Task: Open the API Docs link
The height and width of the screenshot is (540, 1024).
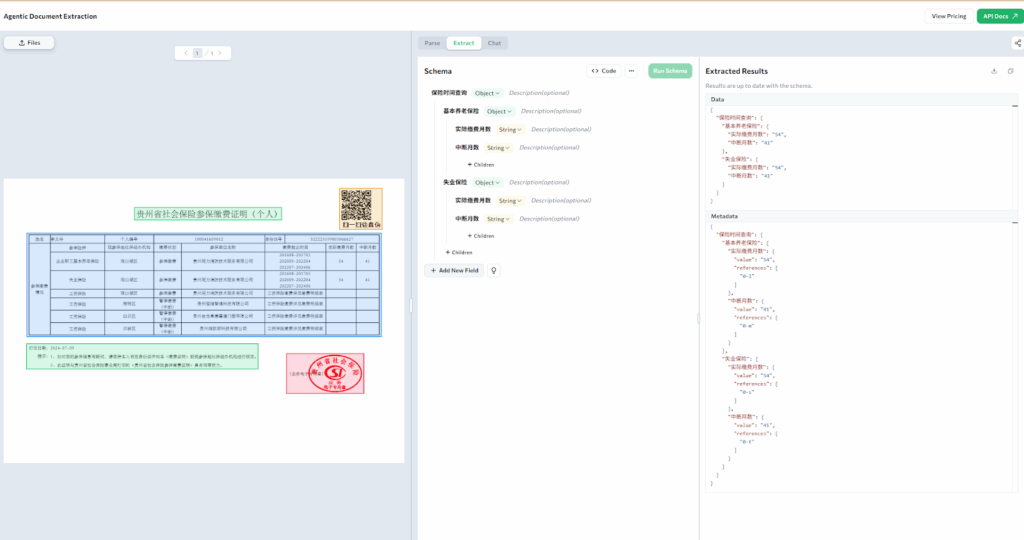Action: point(998,16)
